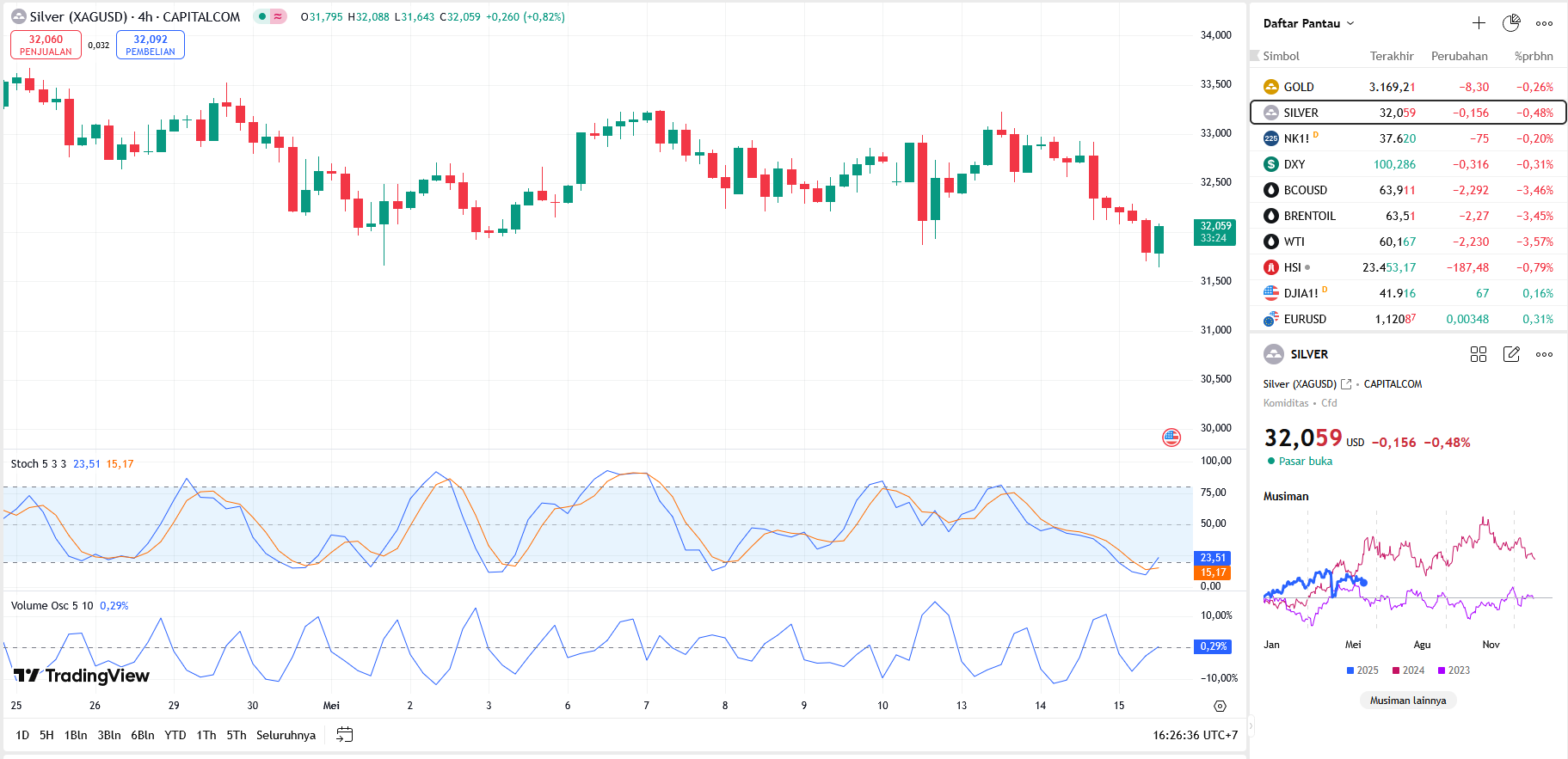This screenshot has height=759, width=1568.
Task: Open chart settings gear on time axis
Action: (1220, 706)
